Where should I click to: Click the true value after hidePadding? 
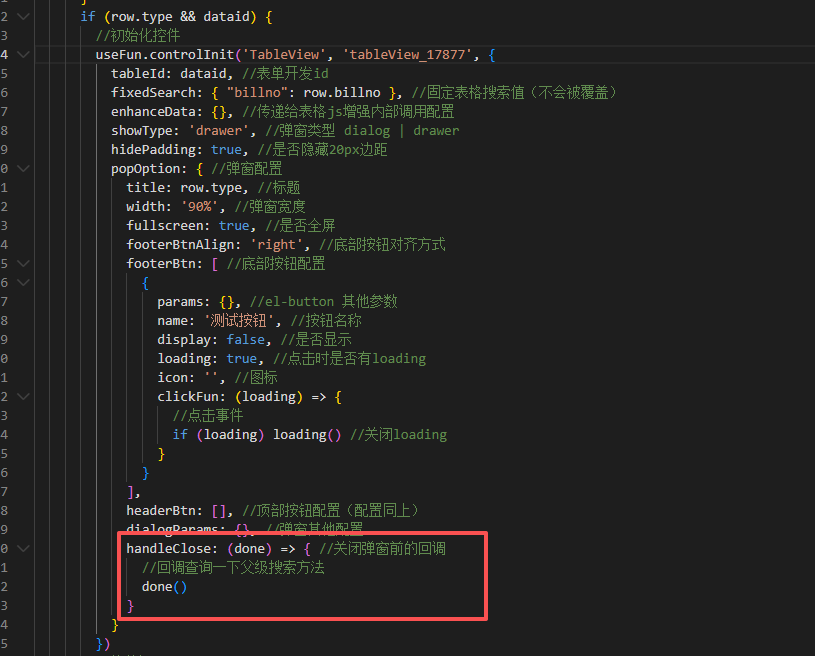(x=226, y=150)
